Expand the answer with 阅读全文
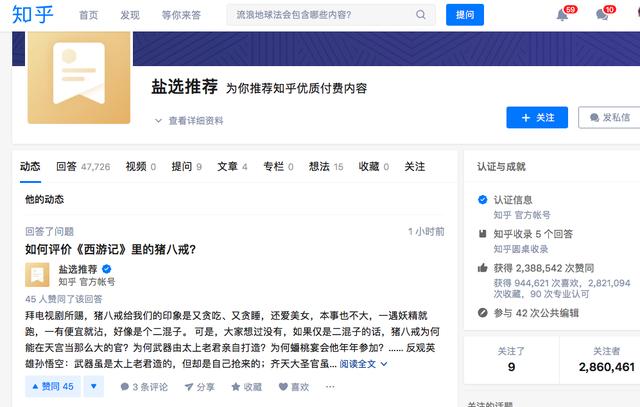 click(363, 364)
